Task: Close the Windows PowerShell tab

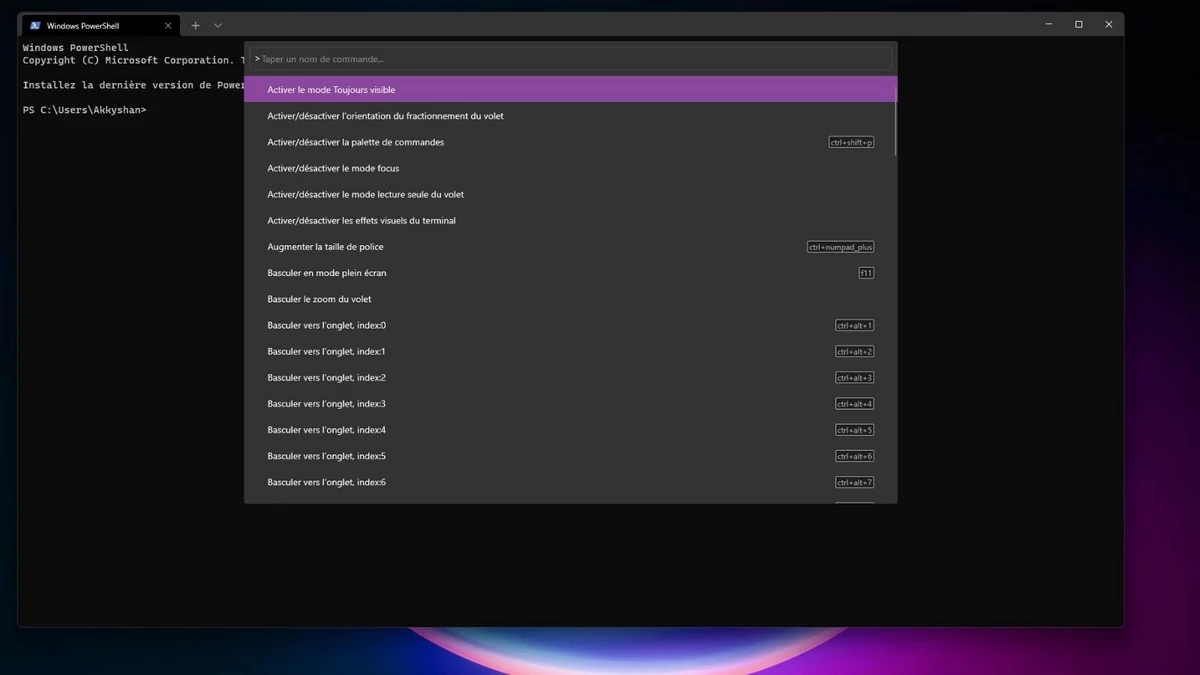Action: click(167, 25)
